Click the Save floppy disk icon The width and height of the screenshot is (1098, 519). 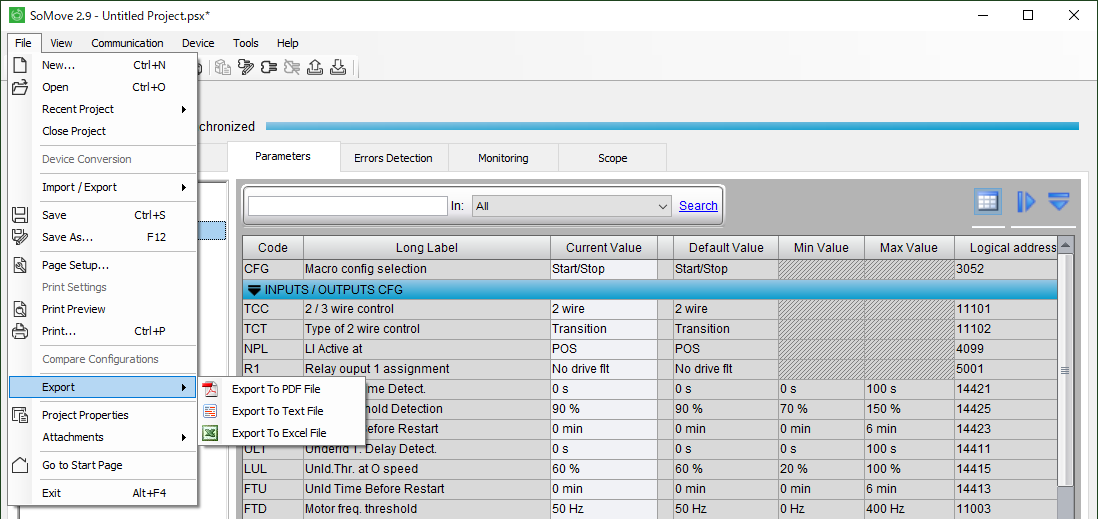pos(20,215)
